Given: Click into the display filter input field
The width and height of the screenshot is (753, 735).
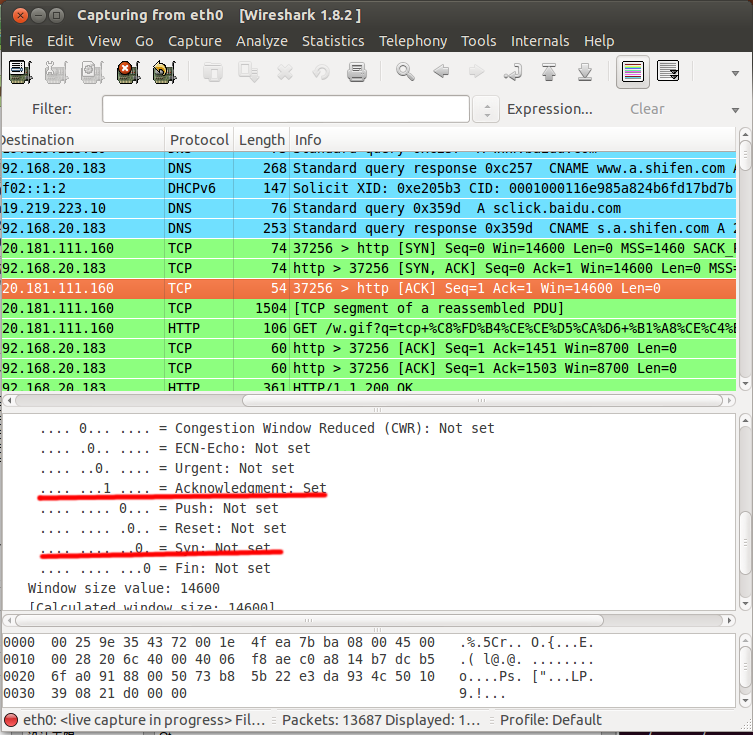Looking at the screenshot, I should (x=286, y=109).
